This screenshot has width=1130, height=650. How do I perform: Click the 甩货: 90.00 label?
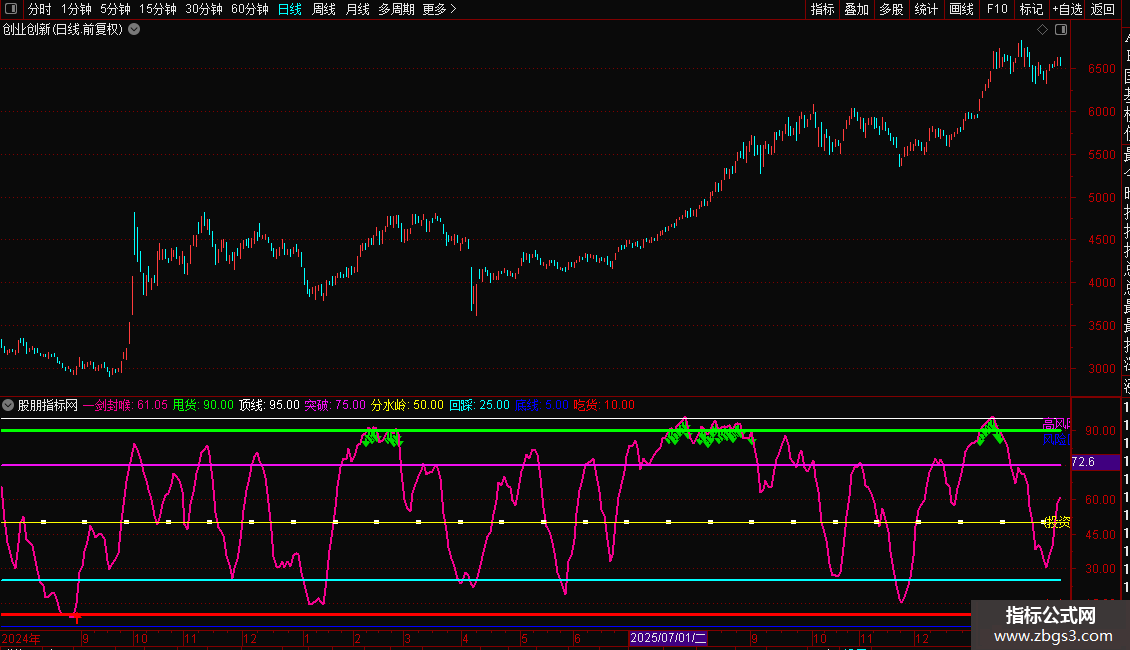coord(203,405)
